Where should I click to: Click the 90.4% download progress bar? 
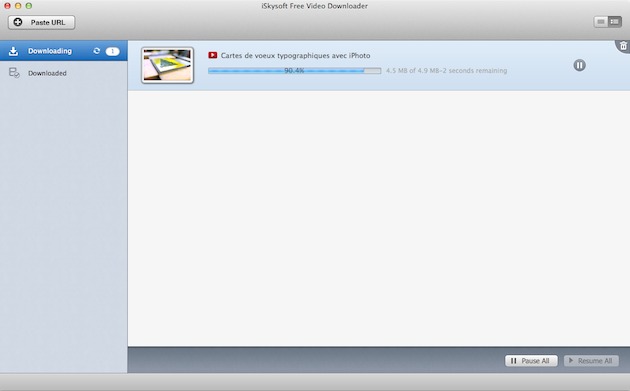click(295, 71)
